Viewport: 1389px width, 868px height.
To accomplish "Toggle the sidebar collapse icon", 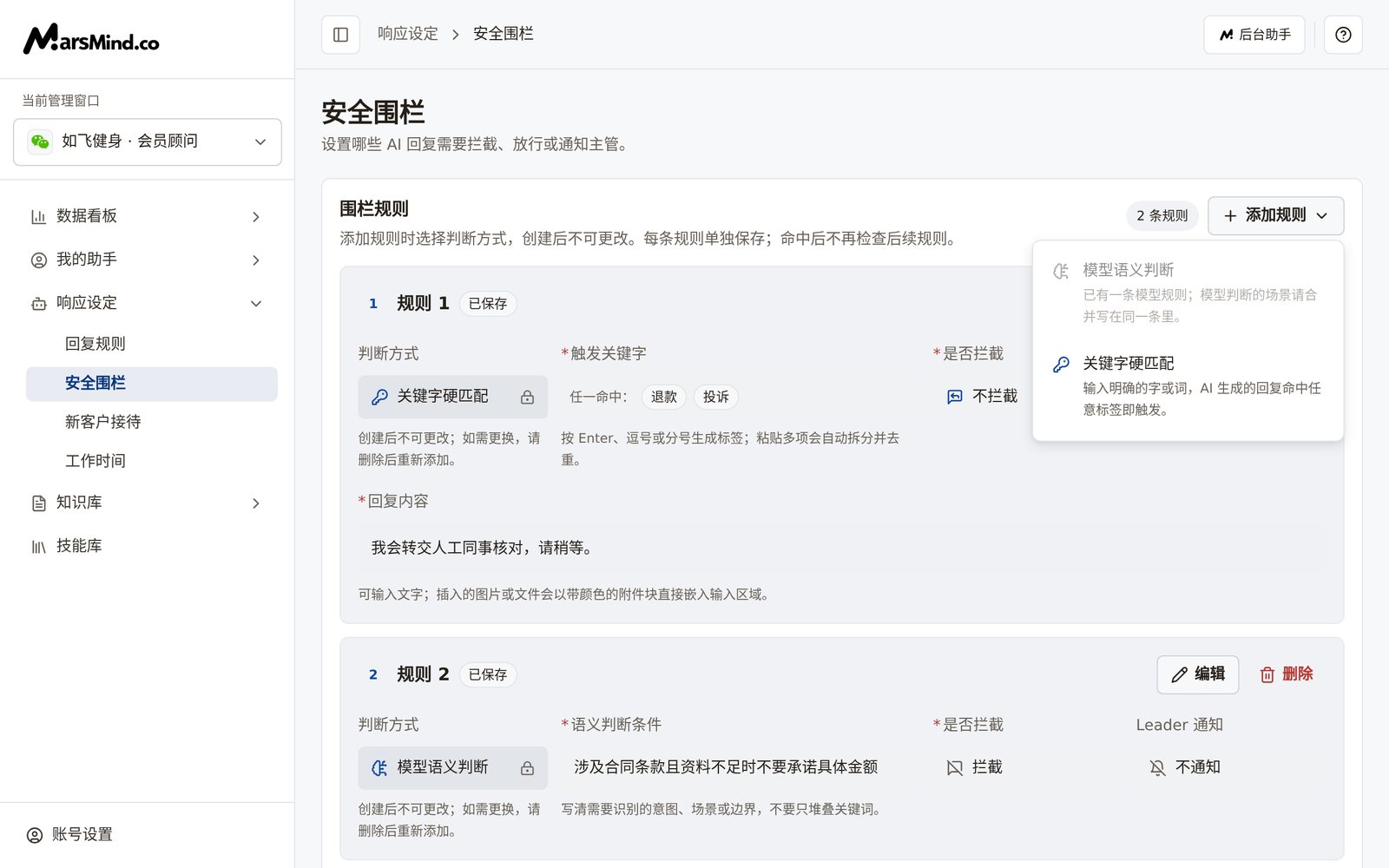I will coord(340,35).
